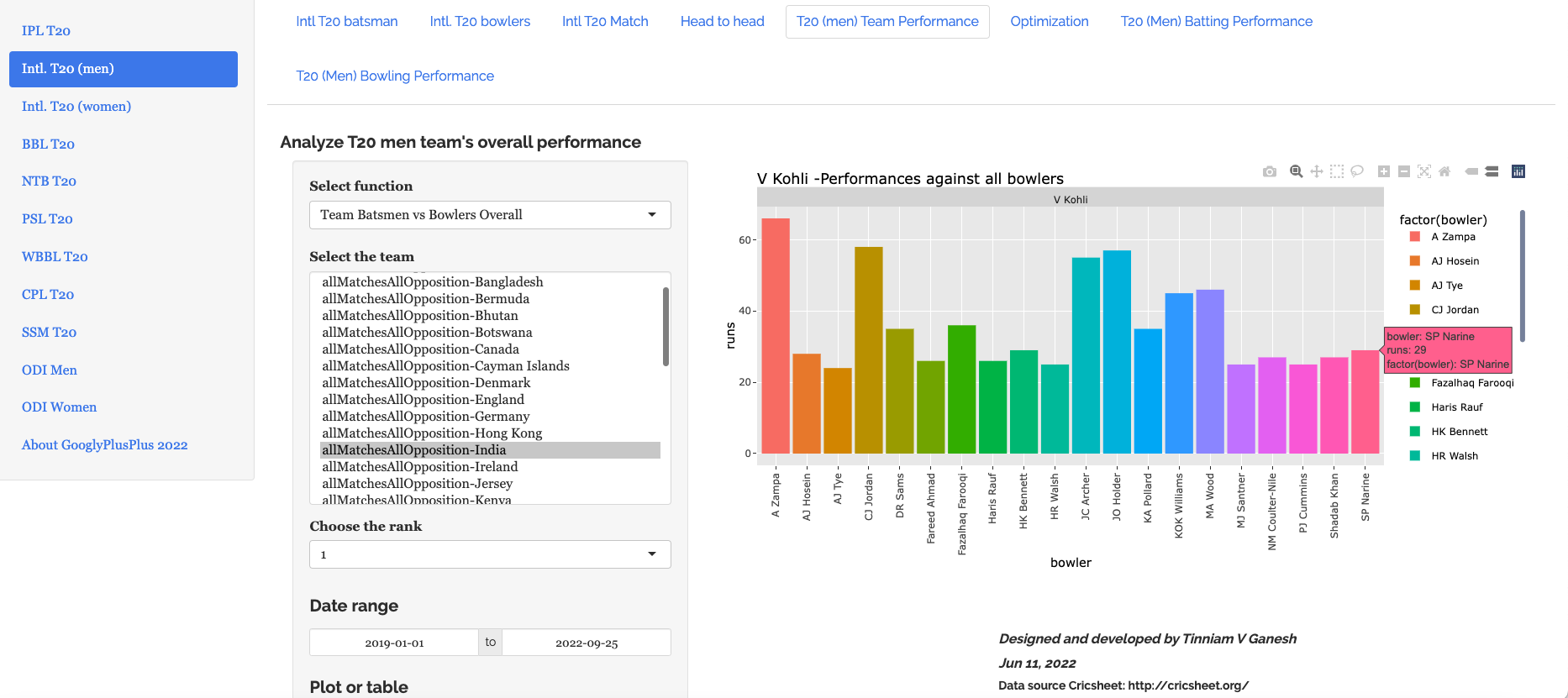Go to IPL T20 in sidebar
The width and height of the screenshot is (1568, 698).
click(46, 31)
